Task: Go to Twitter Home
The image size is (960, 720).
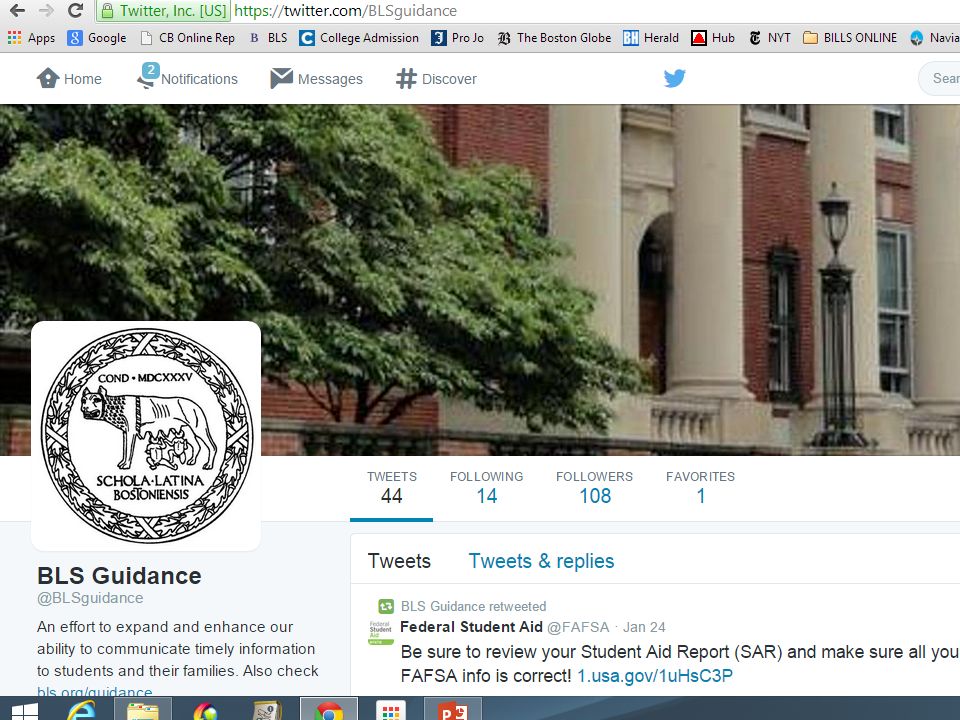Action: point(69,78)
